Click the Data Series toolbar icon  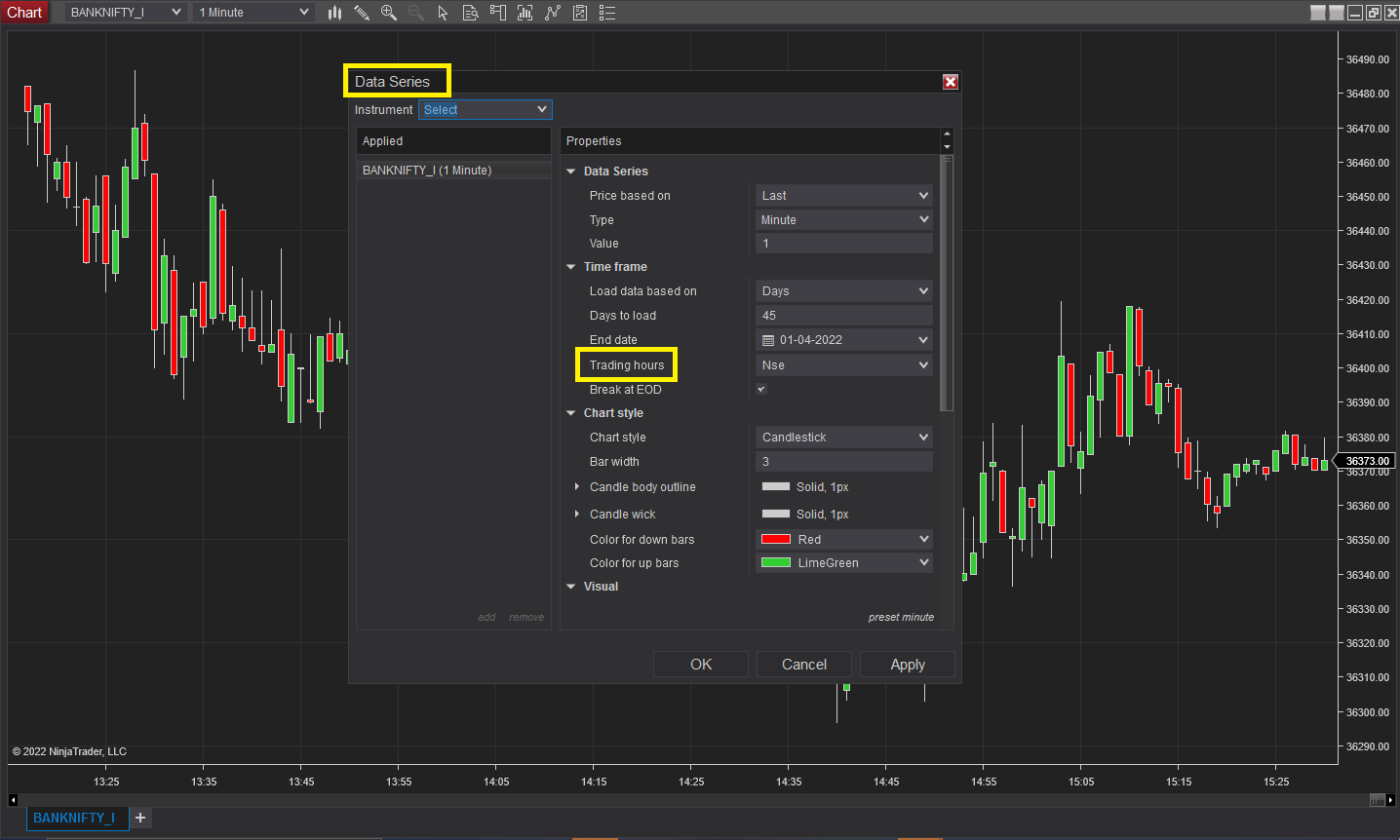point(525,13)
